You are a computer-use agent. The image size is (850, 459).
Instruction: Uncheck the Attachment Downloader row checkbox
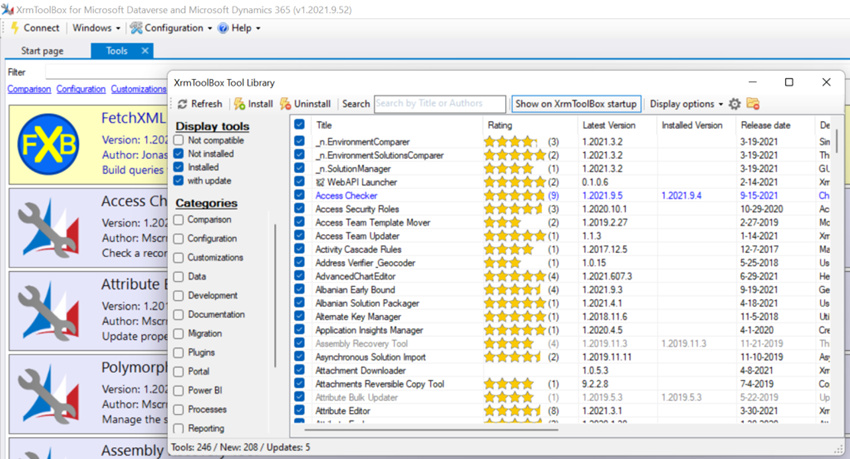[x=299, y=370]
